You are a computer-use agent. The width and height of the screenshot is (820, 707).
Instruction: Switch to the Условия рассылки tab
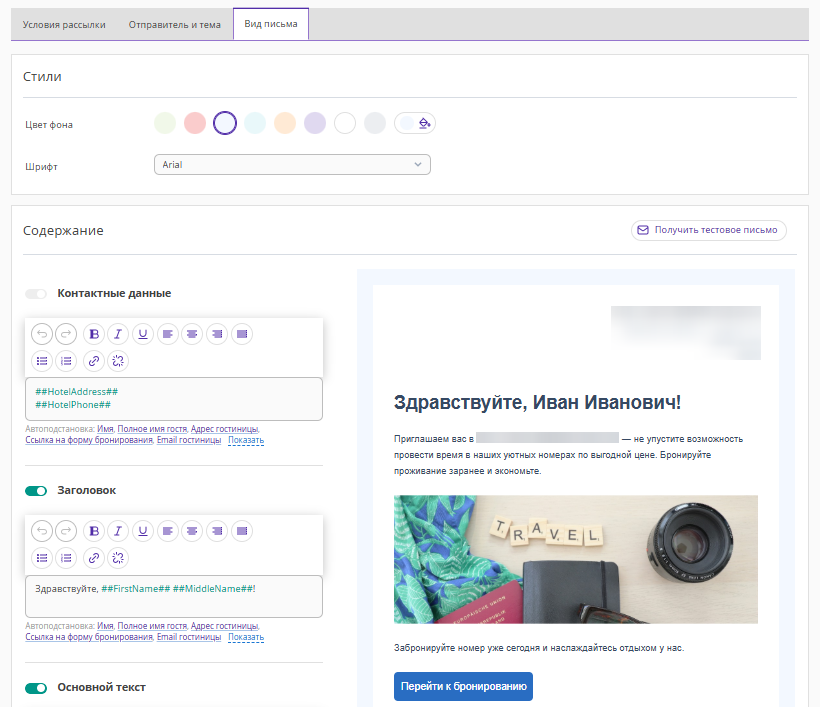point(64,24)
